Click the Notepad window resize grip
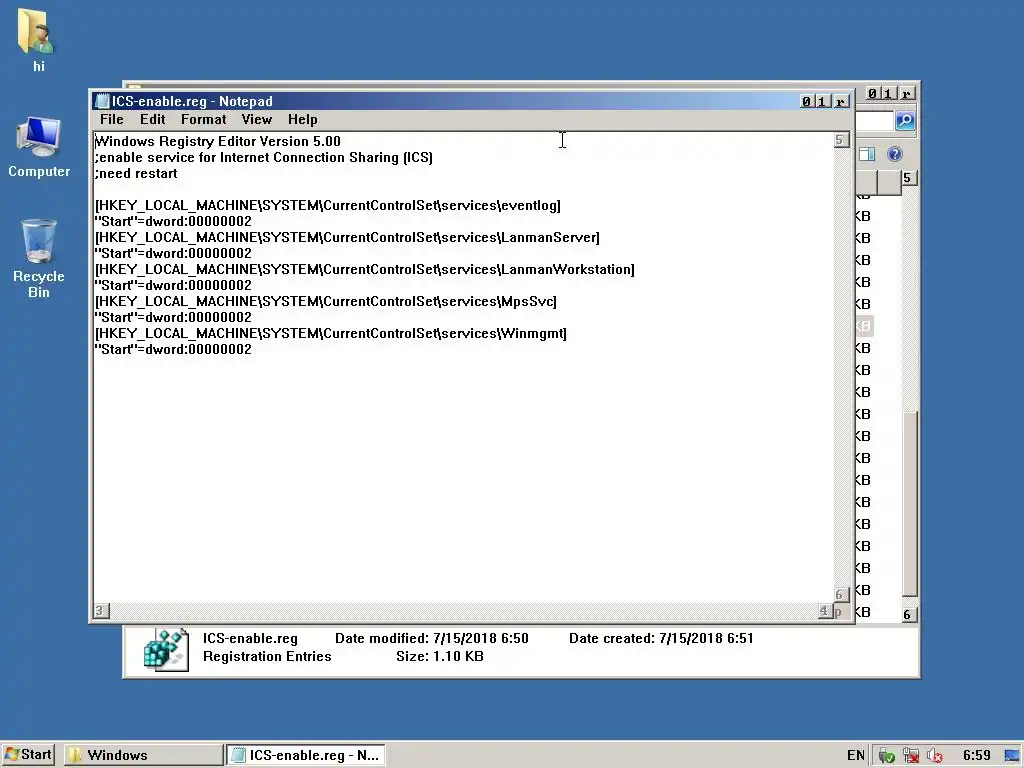1024x768 pixels. 841,611
